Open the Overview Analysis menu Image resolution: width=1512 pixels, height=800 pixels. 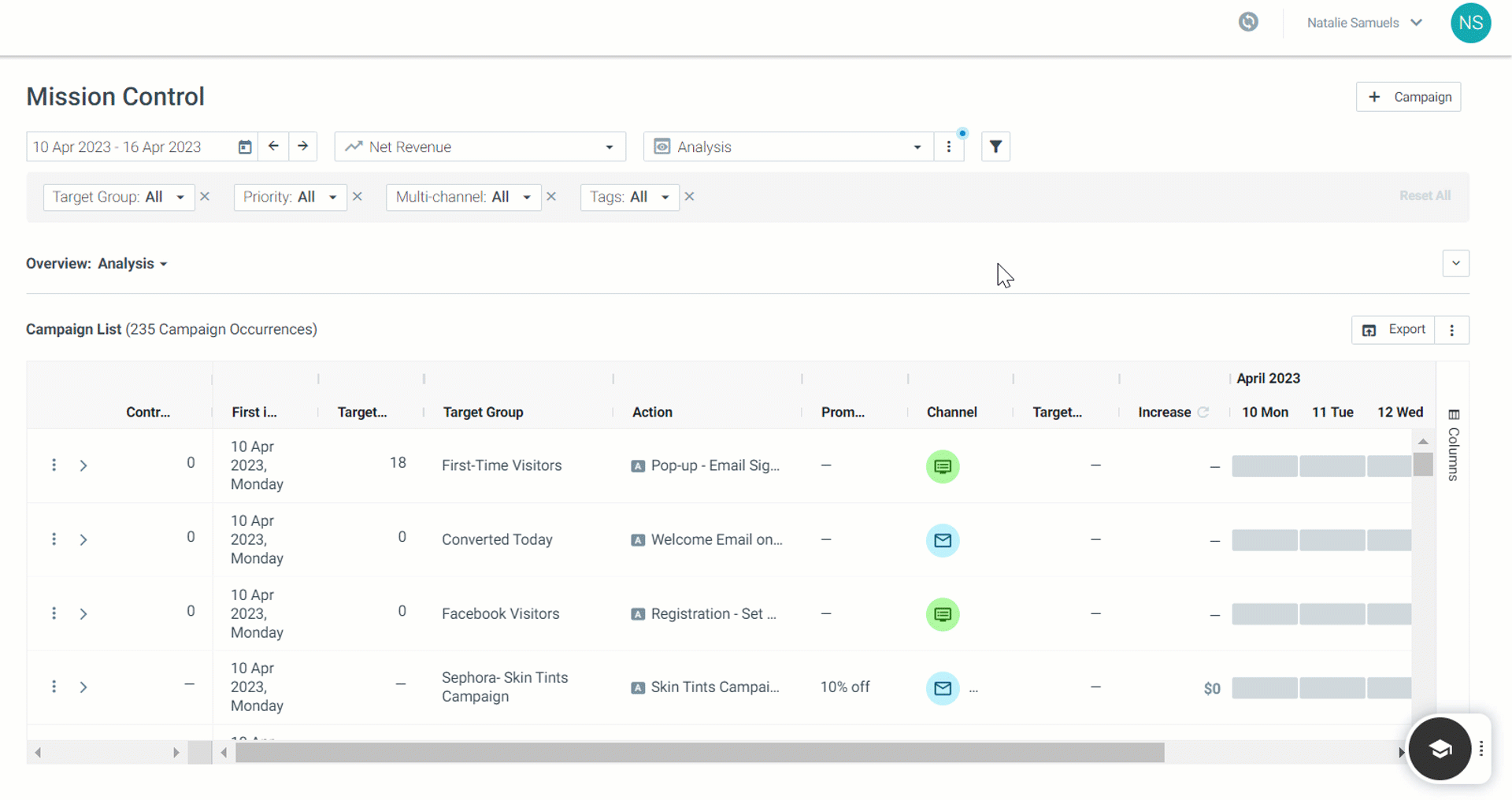pos(132,264)
